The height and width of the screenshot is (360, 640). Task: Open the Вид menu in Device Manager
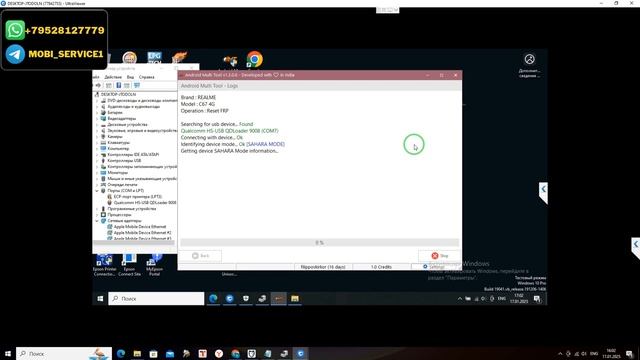(130, 77)
